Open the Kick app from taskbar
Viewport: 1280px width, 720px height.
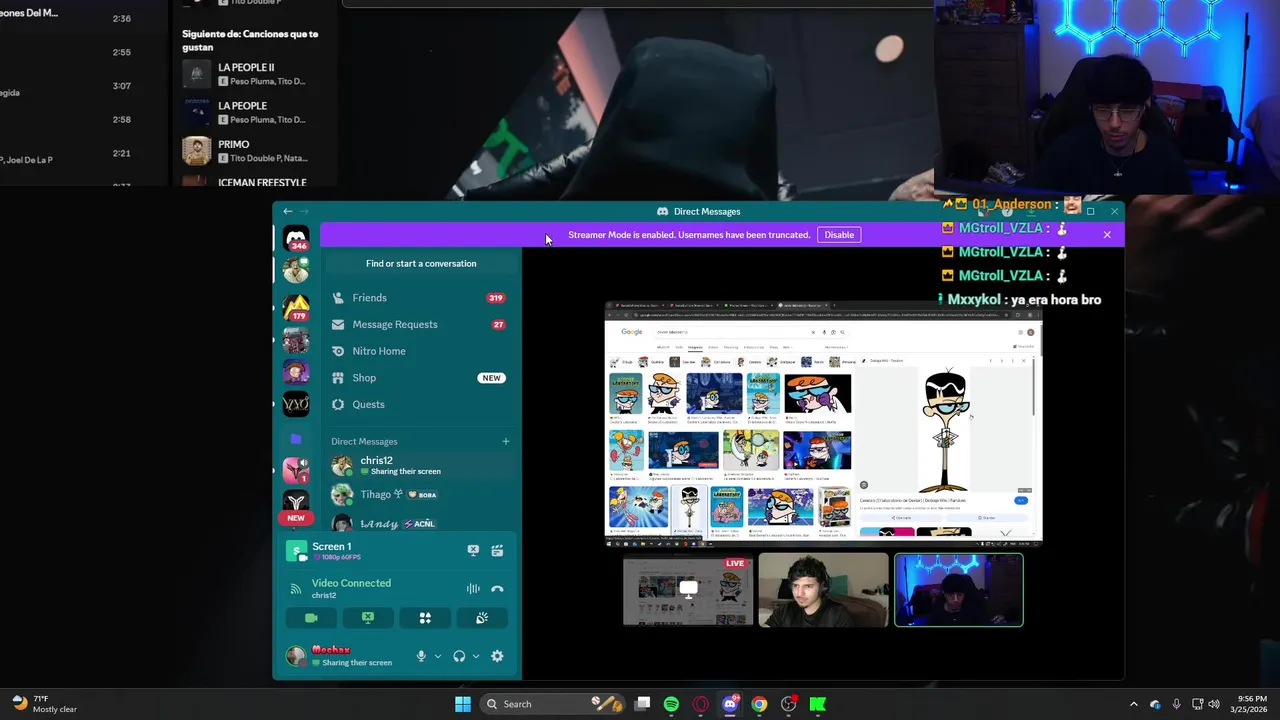click(818, 704)
